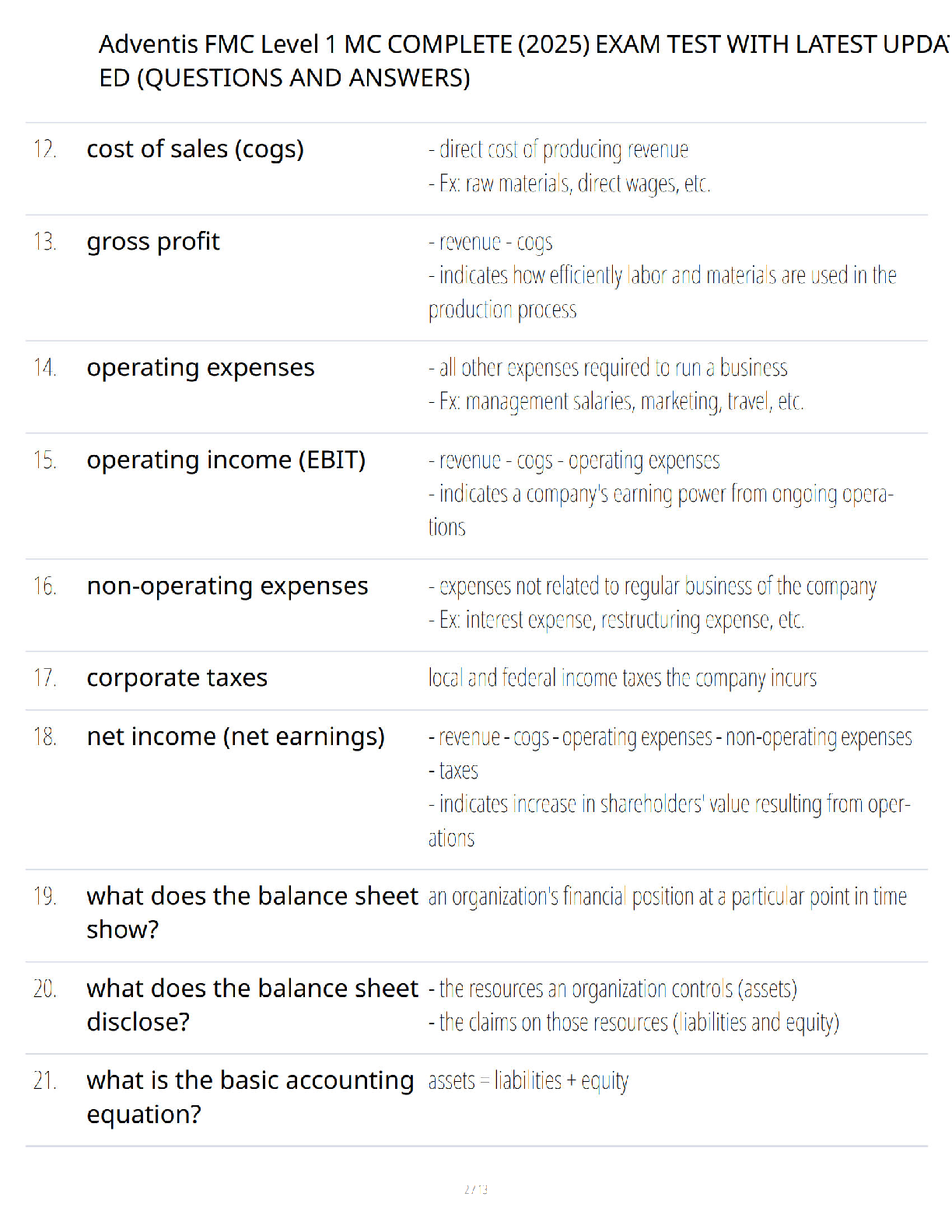
Task: Select the "revenue - cogs" definition line
Action: [x=491, y=242]
